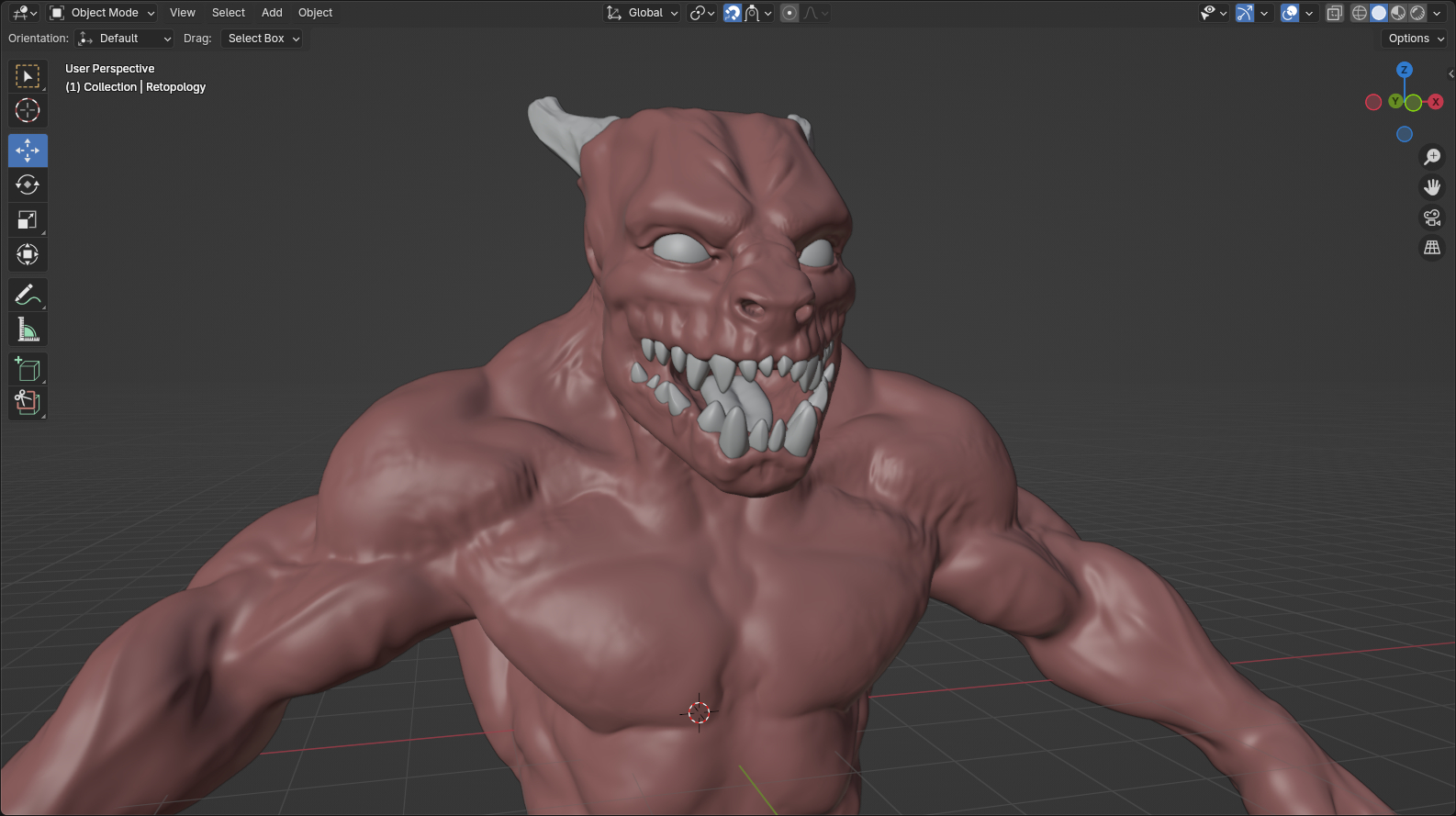The width and height of the screenshot is (1456, 816).
Task: Click the hand icon to pan the view
Action: point(1431,187)
